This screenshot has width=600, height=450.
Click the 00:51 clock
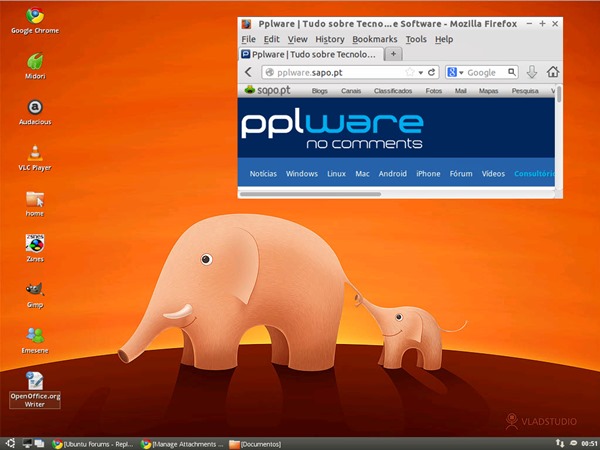(x=590, y=443)
